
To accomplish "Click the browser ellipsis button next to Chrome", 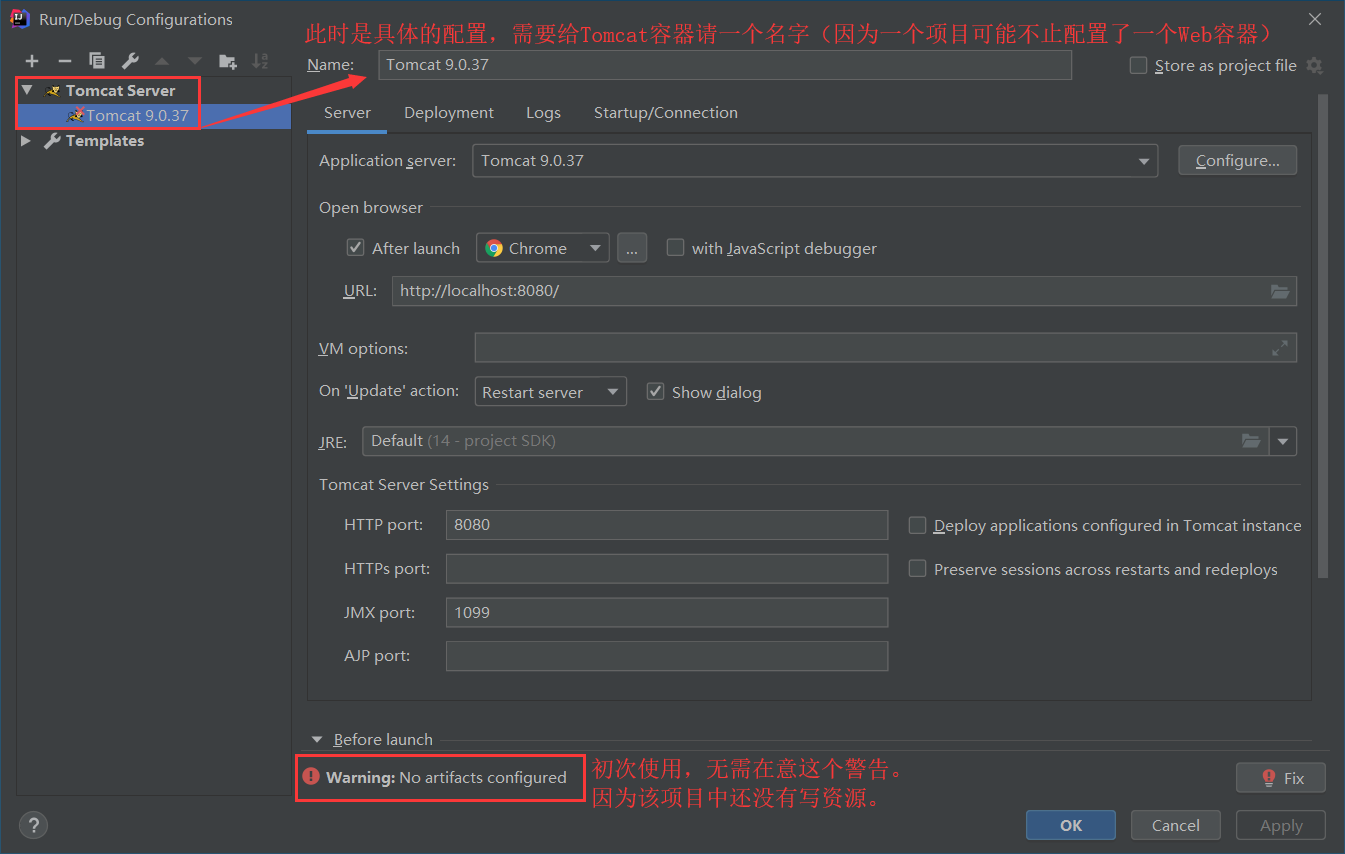I will (632, 248).
